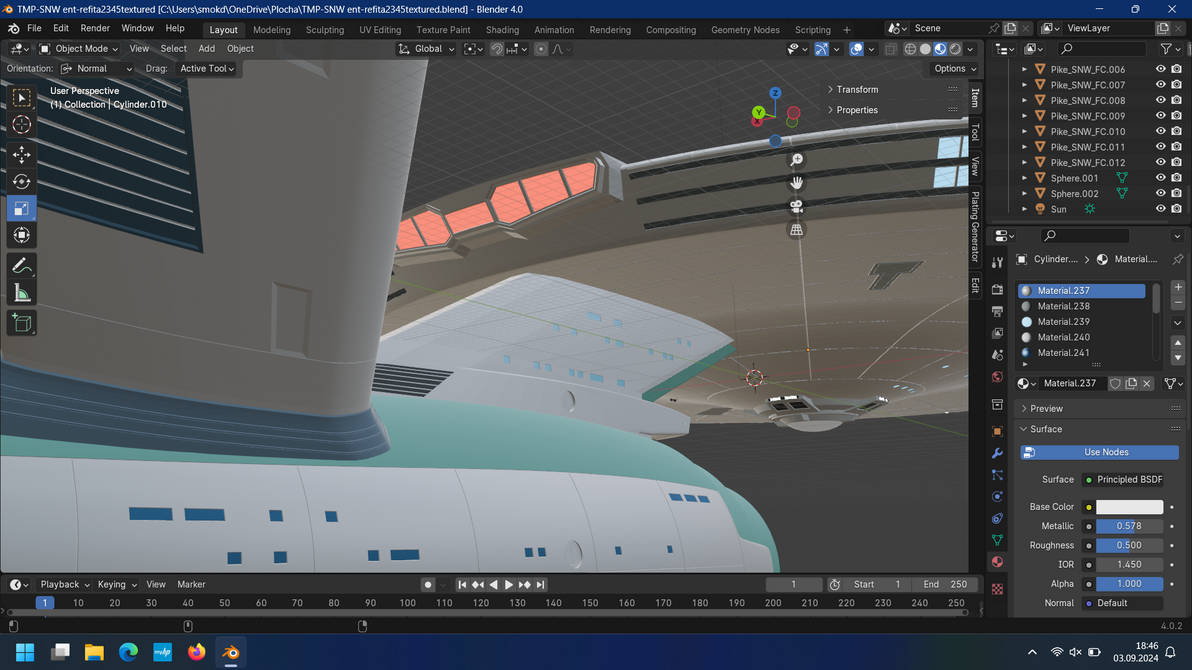Disable Pike_SNW_FC.012 in renders
The height and width of the screenshot is (670, 1192).
click(1176, 162)
